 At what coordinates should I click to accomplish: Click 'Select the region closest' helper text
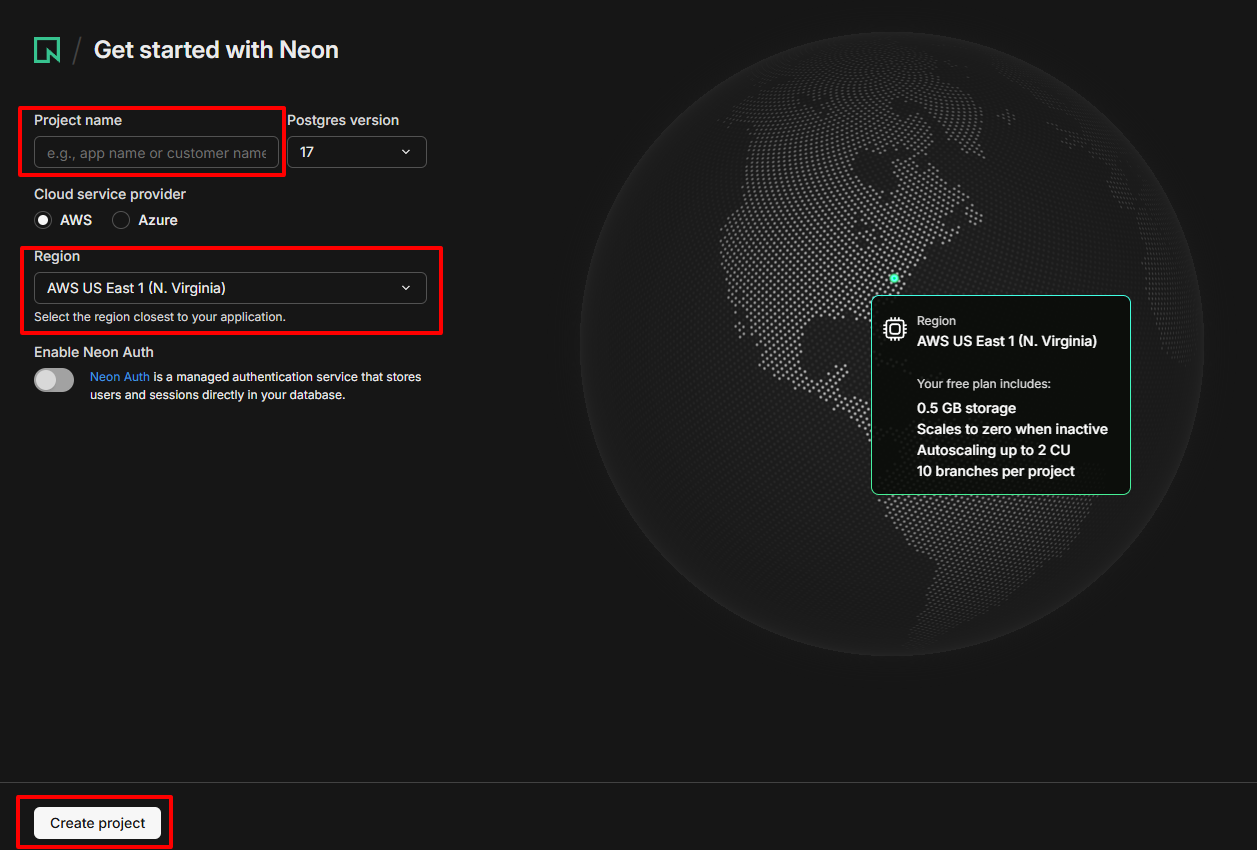point(160,317)
